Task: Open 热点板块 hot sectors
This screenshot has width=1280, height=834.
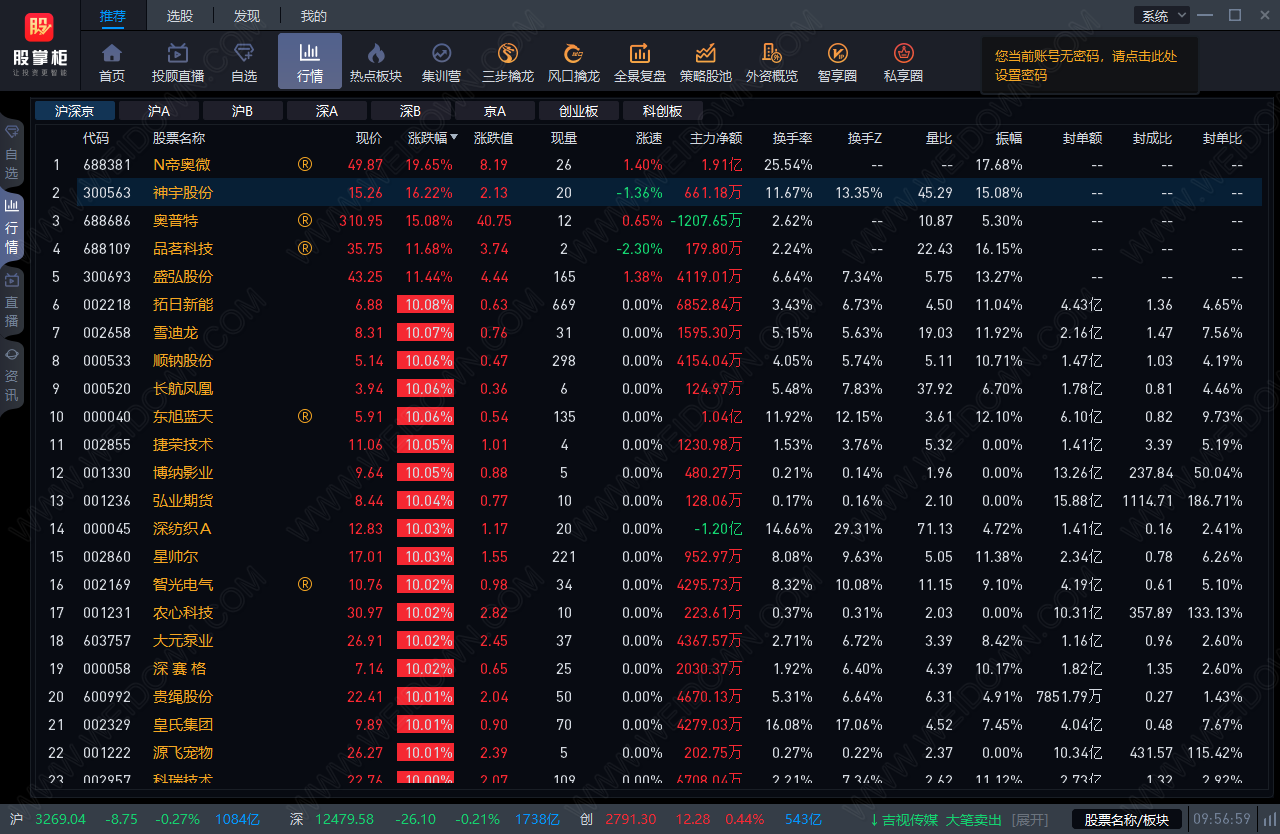Action: coord(376,62)
